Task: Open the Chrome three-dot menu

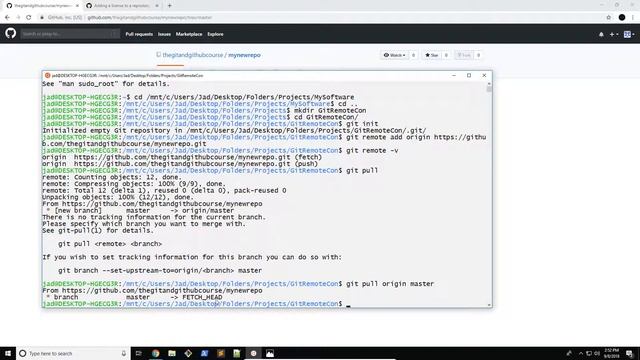Action: coord(633,18)
